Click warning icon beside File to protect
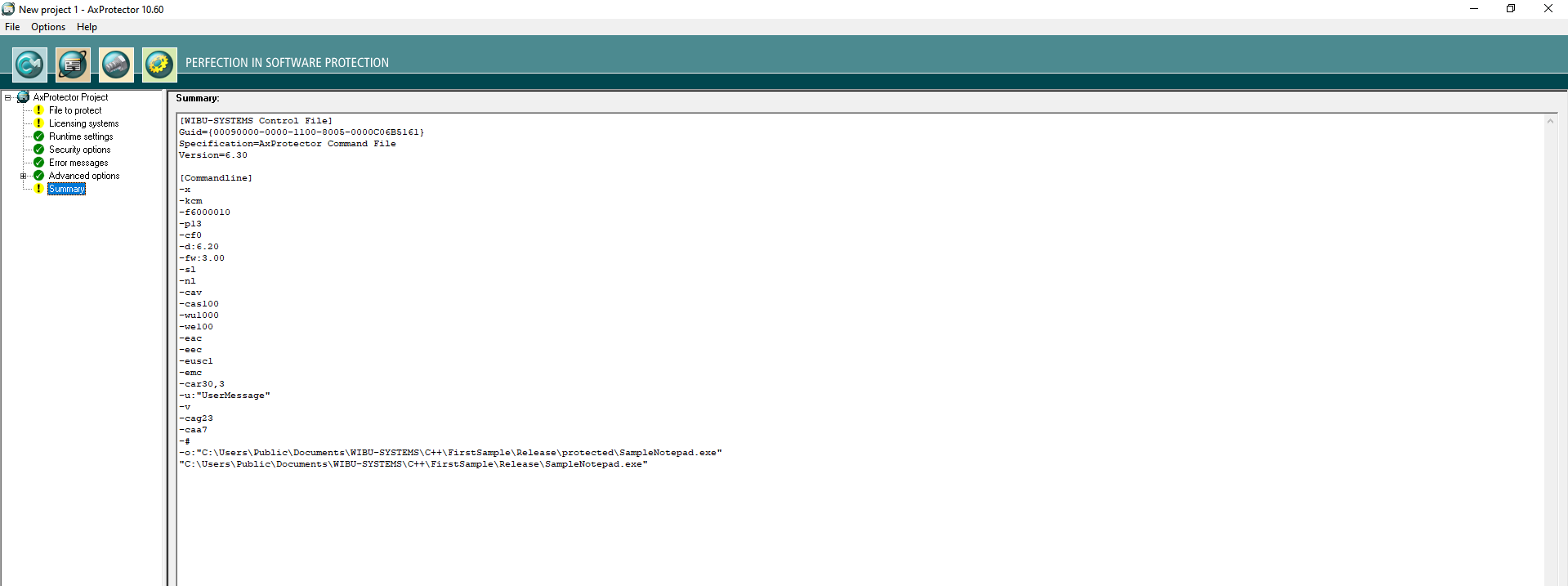This screenshot has width=1568, height=586. click(38, 110)
